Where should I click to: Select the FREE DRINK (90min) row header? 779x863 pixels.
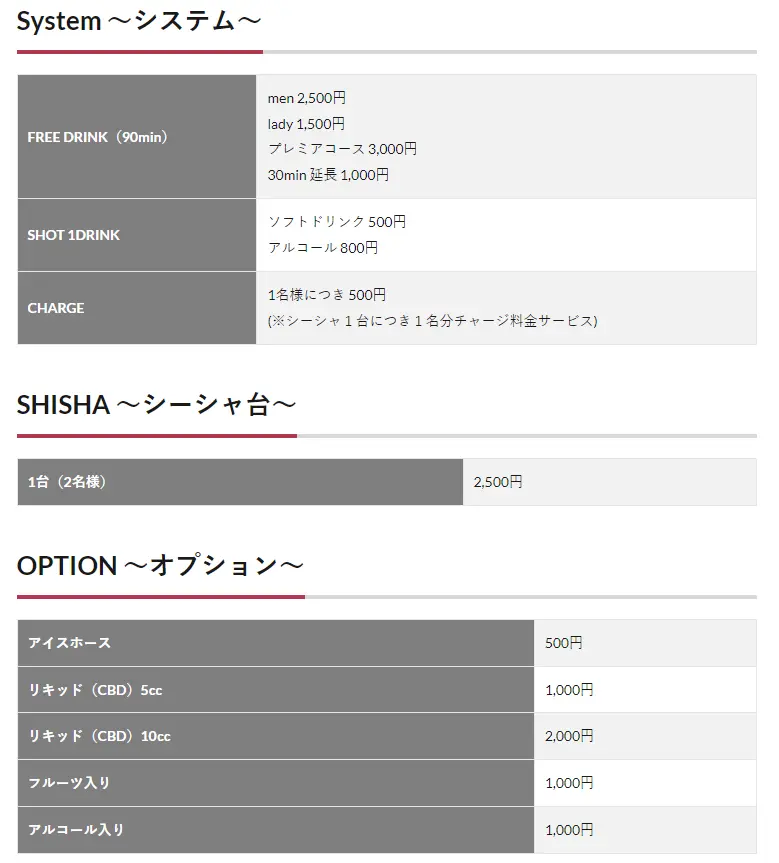[137, 136]
